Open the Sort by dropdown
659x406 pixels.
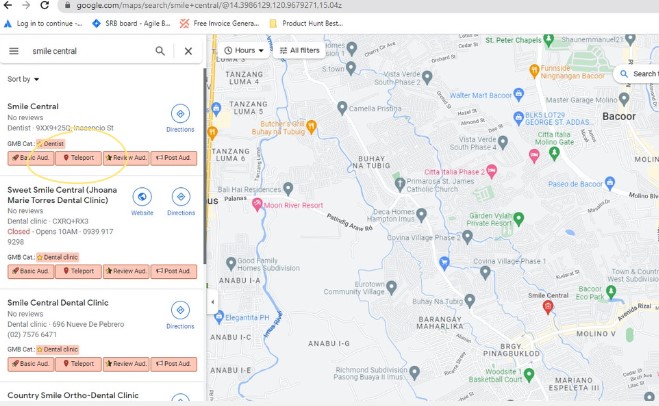pyautogui.click(x=23, y=79)
